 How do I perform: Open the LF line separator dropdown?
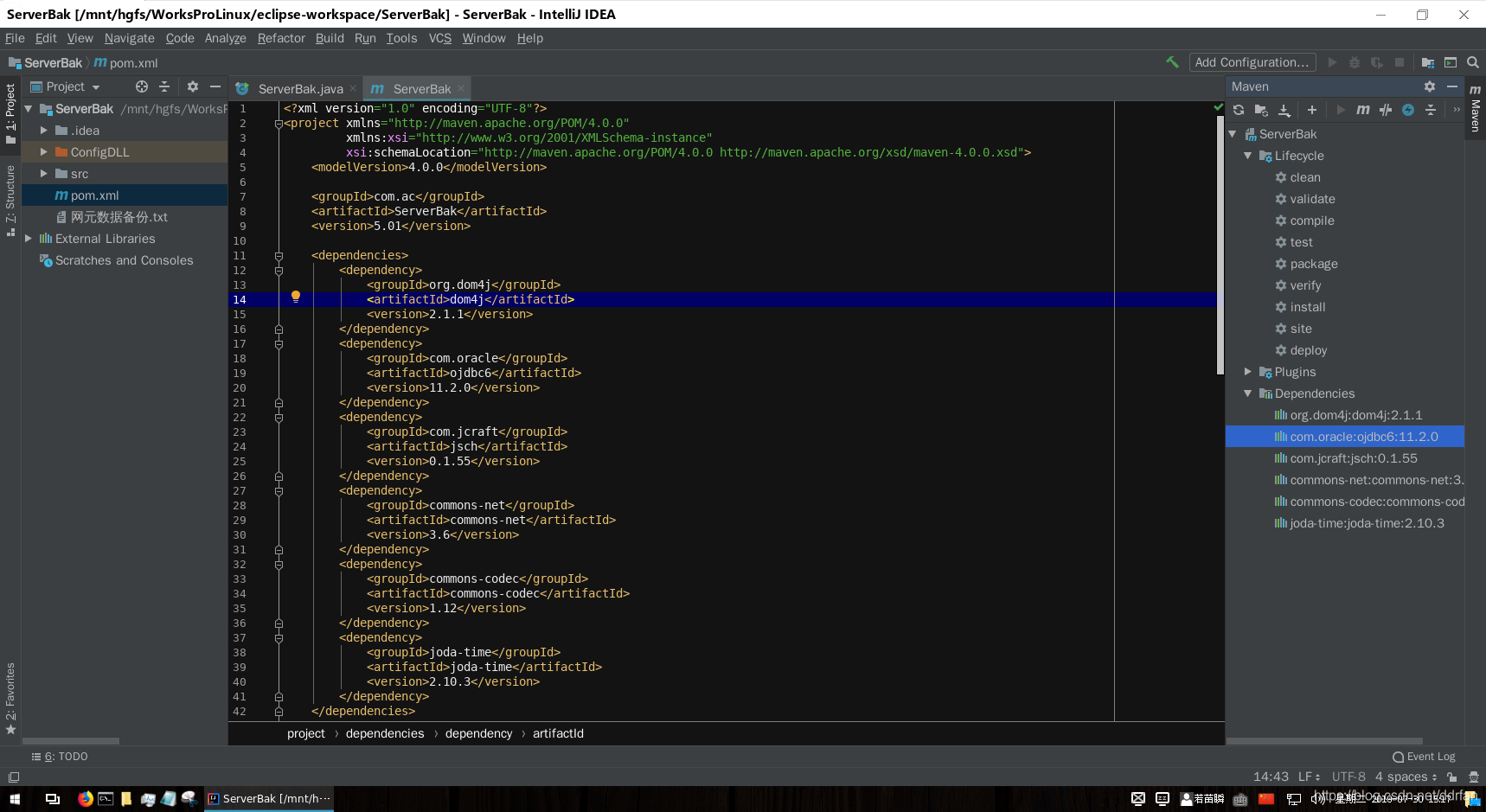click(x=1310, y=777)
